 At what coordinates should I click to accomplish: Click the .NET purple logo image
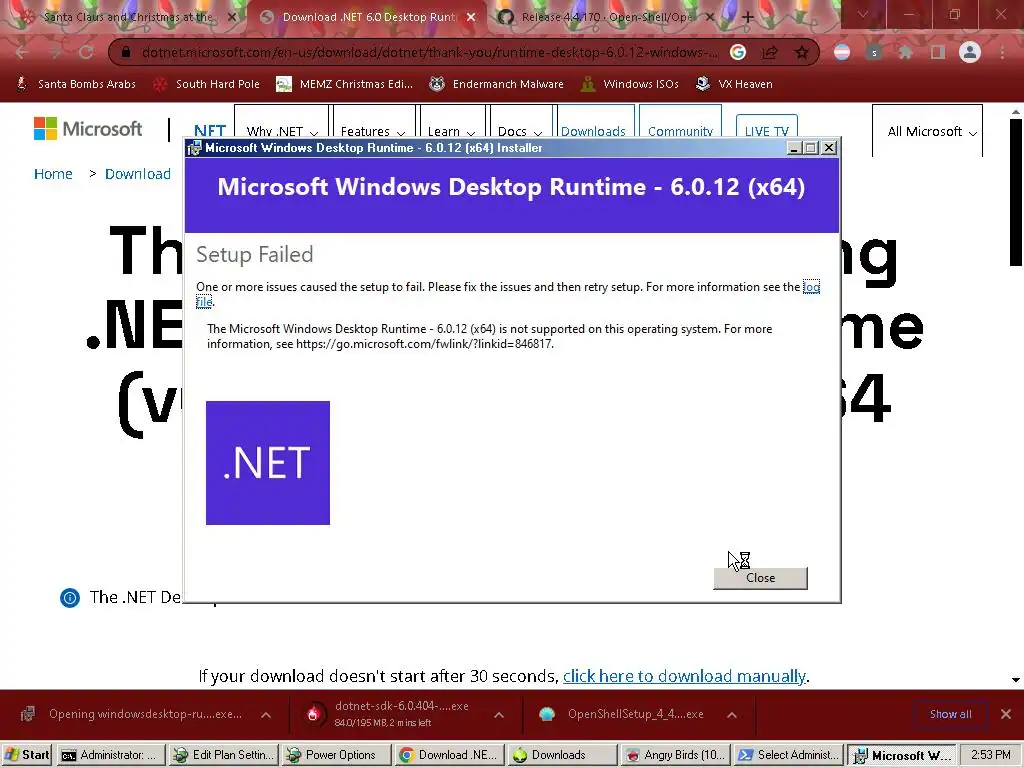pos(268,463)
